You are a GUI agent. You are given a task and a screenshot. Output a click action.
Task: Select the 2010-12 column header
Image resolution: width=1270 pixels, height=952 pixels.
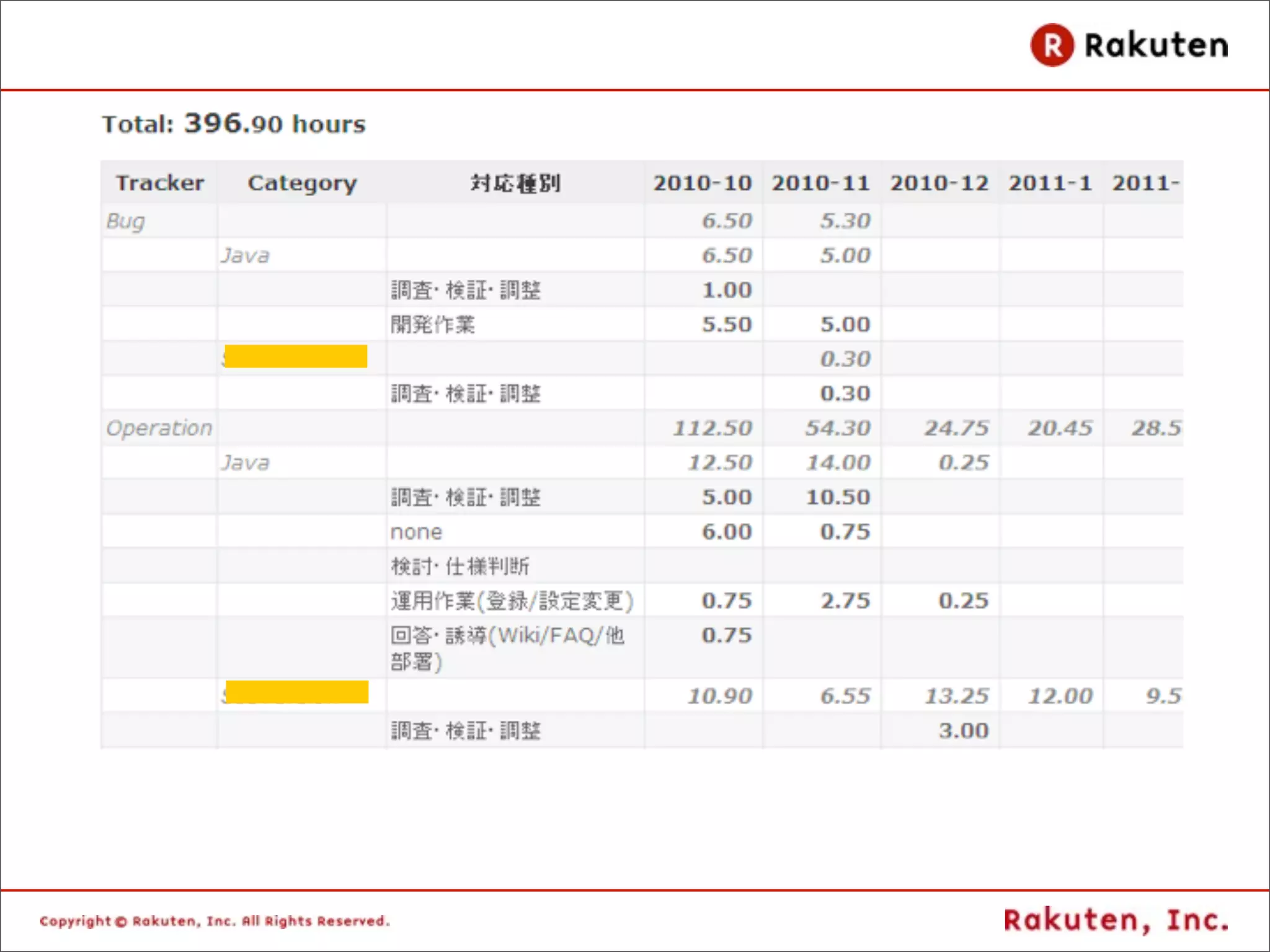tap(939, 183)
